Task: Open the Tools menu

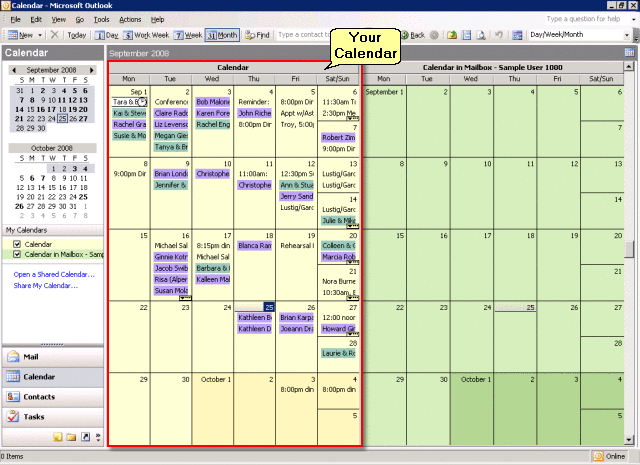Action: coord(101,19)
